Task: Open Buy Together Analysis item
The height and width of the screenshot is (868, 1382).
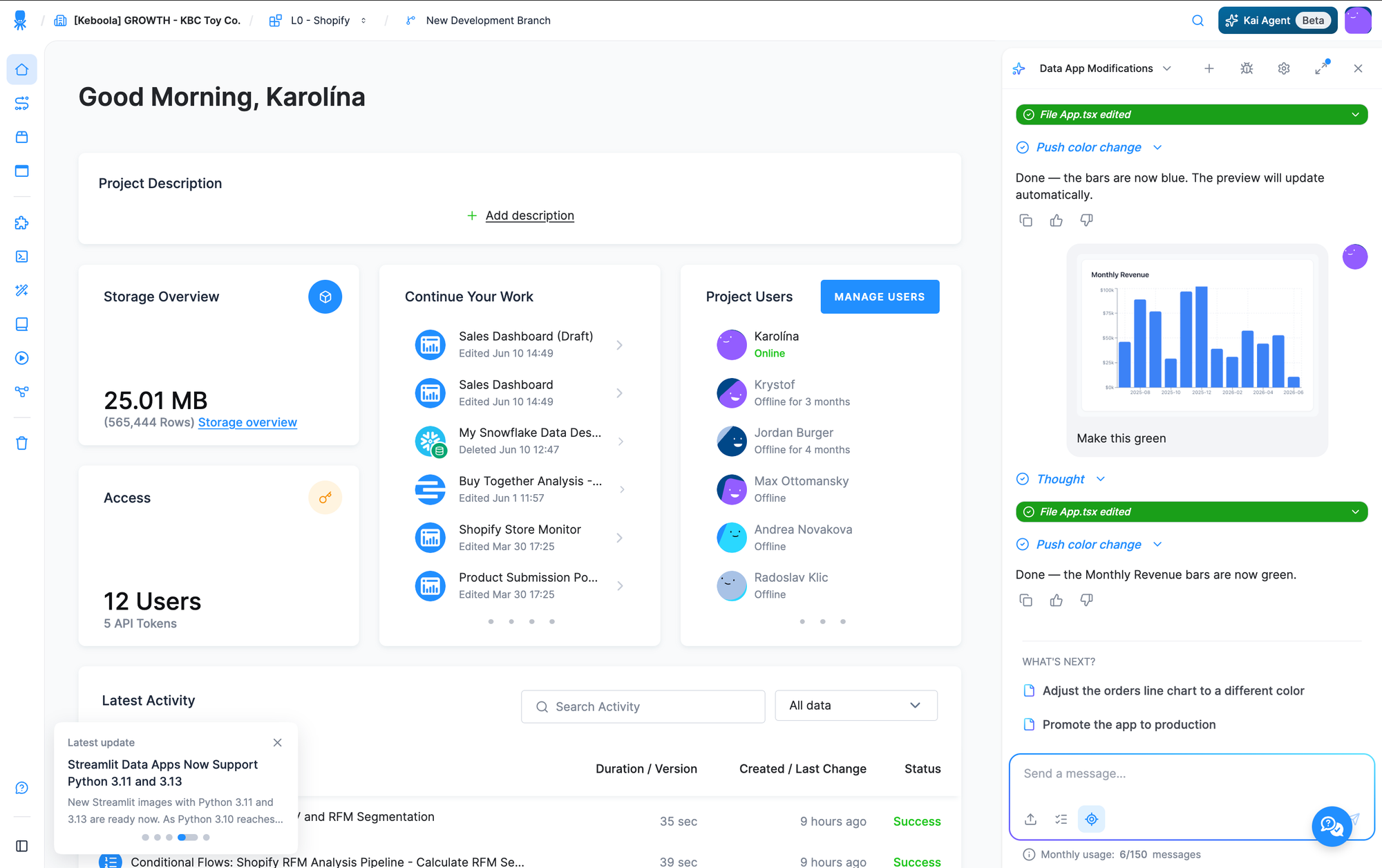Action: click(x=520, y=489)
